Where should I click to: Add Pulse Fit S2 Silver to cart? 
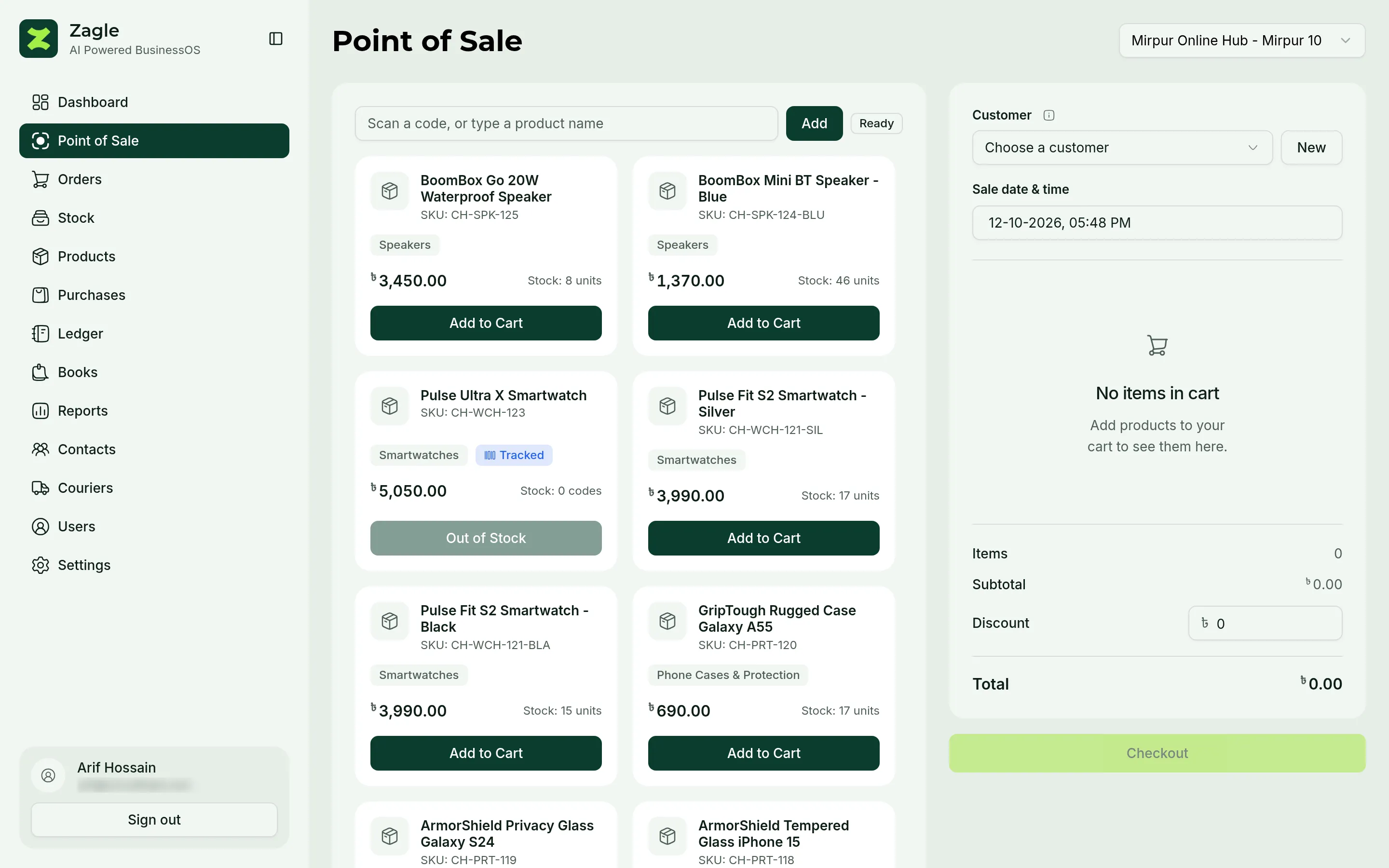point(763,538)
